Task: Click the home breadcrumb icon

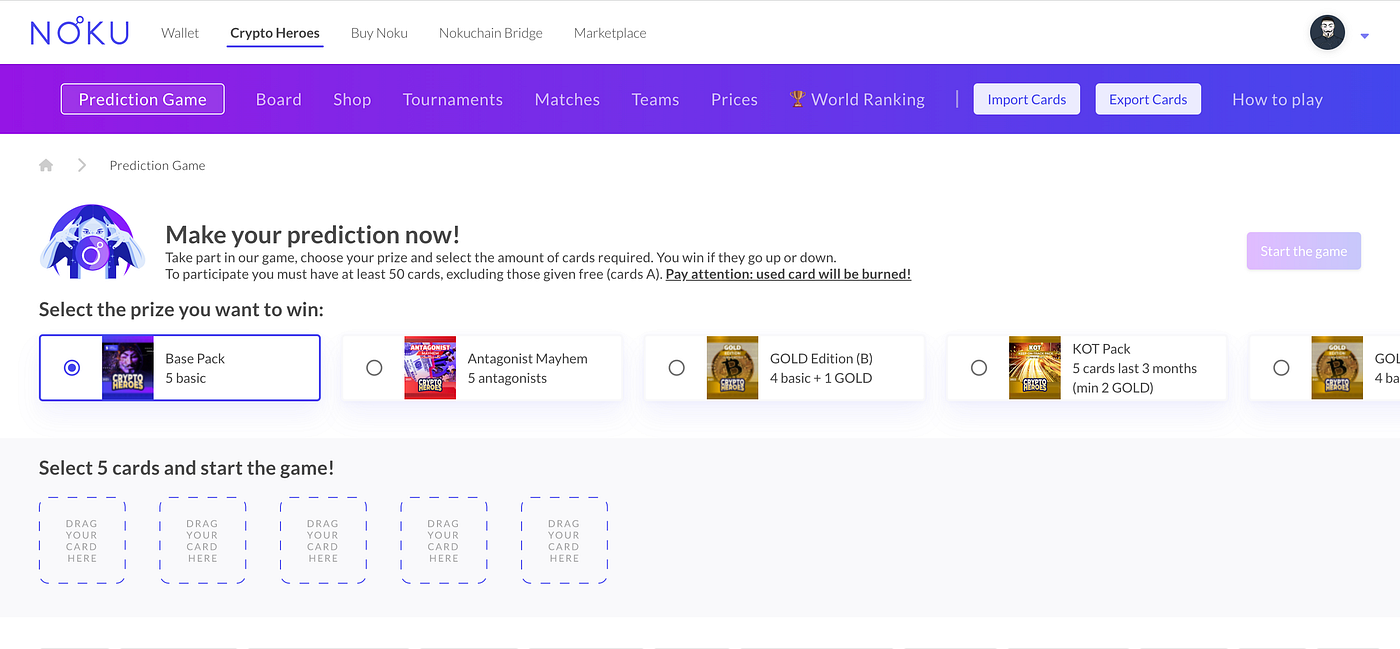Action: pyautogui.click(x=46, y=165)
